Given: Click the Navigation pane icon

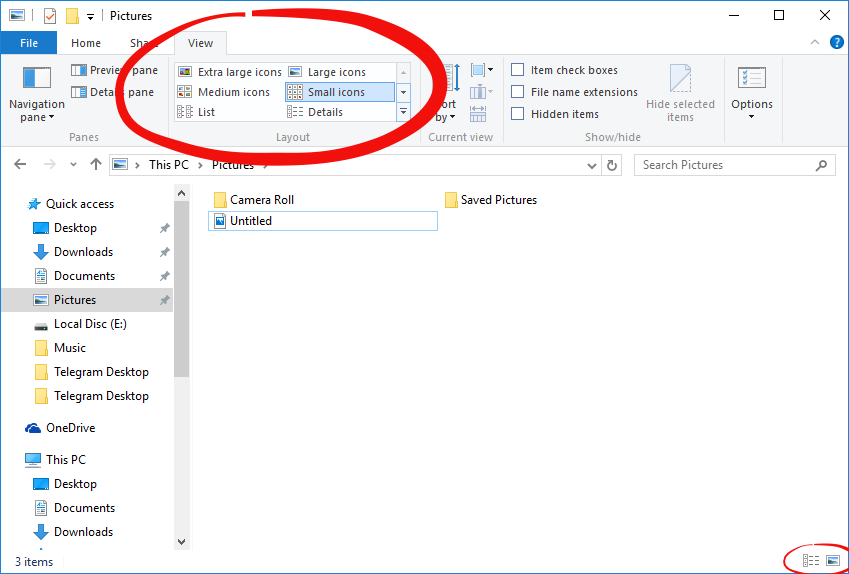Looking at the screenshot, I should [36, 78].
